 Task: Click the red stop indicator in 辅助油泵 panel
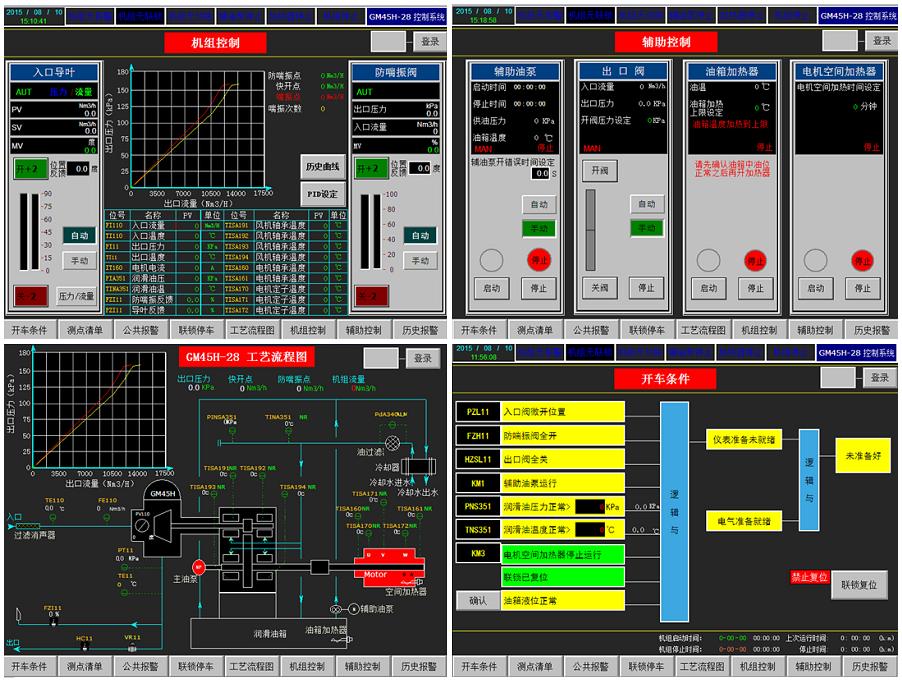[x=538, y=260]
